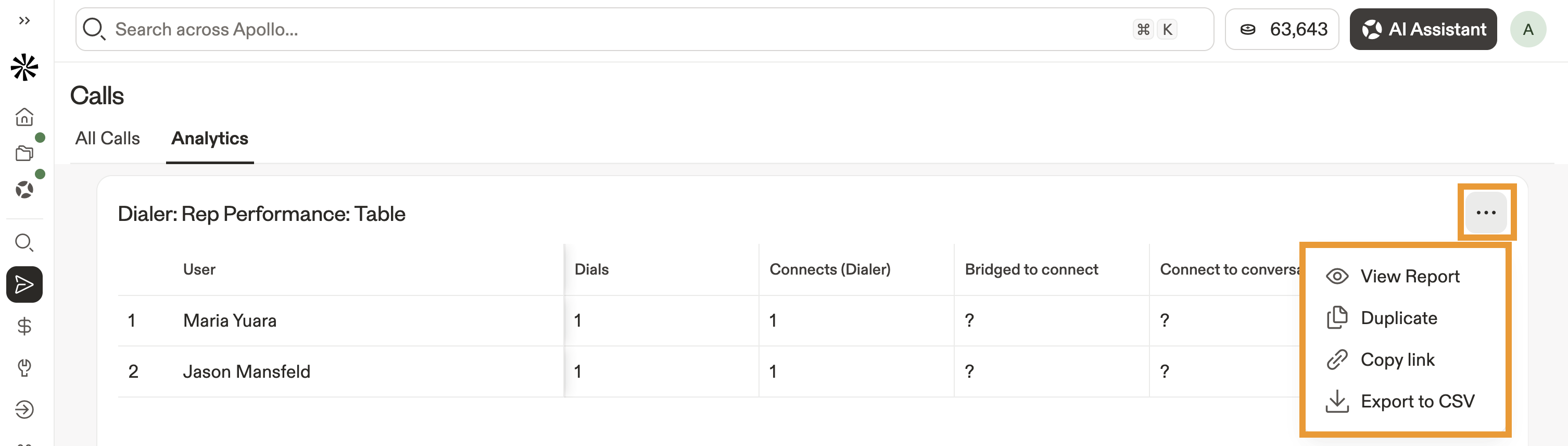Screen dimensions: 1568x446
Task: Click the 63,643 credits counter
Action: coord(1281,29)
